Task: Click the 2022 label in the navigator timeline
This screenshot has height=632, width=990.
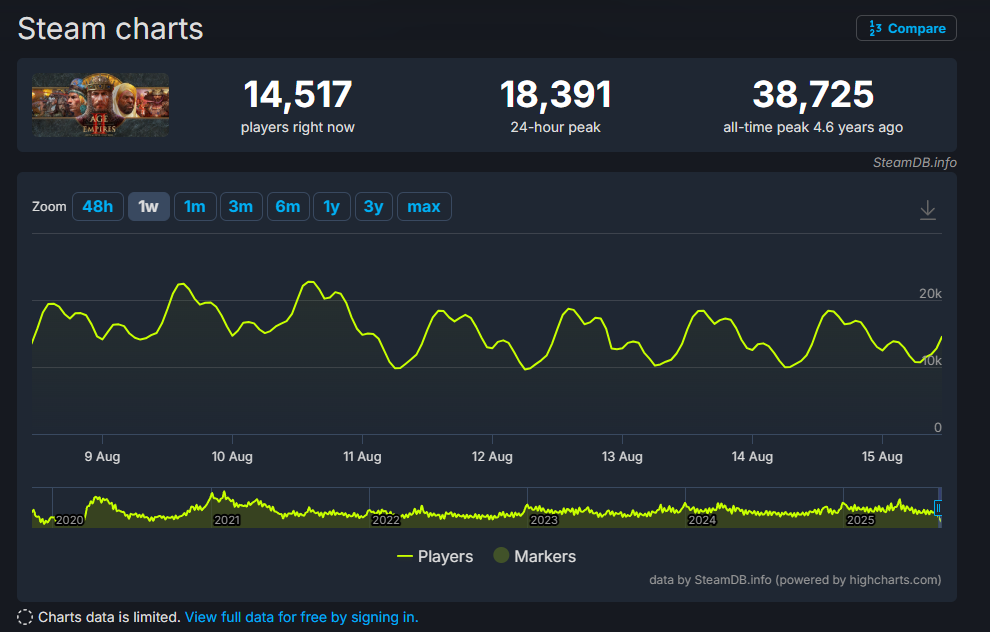Action: [385, 520]
